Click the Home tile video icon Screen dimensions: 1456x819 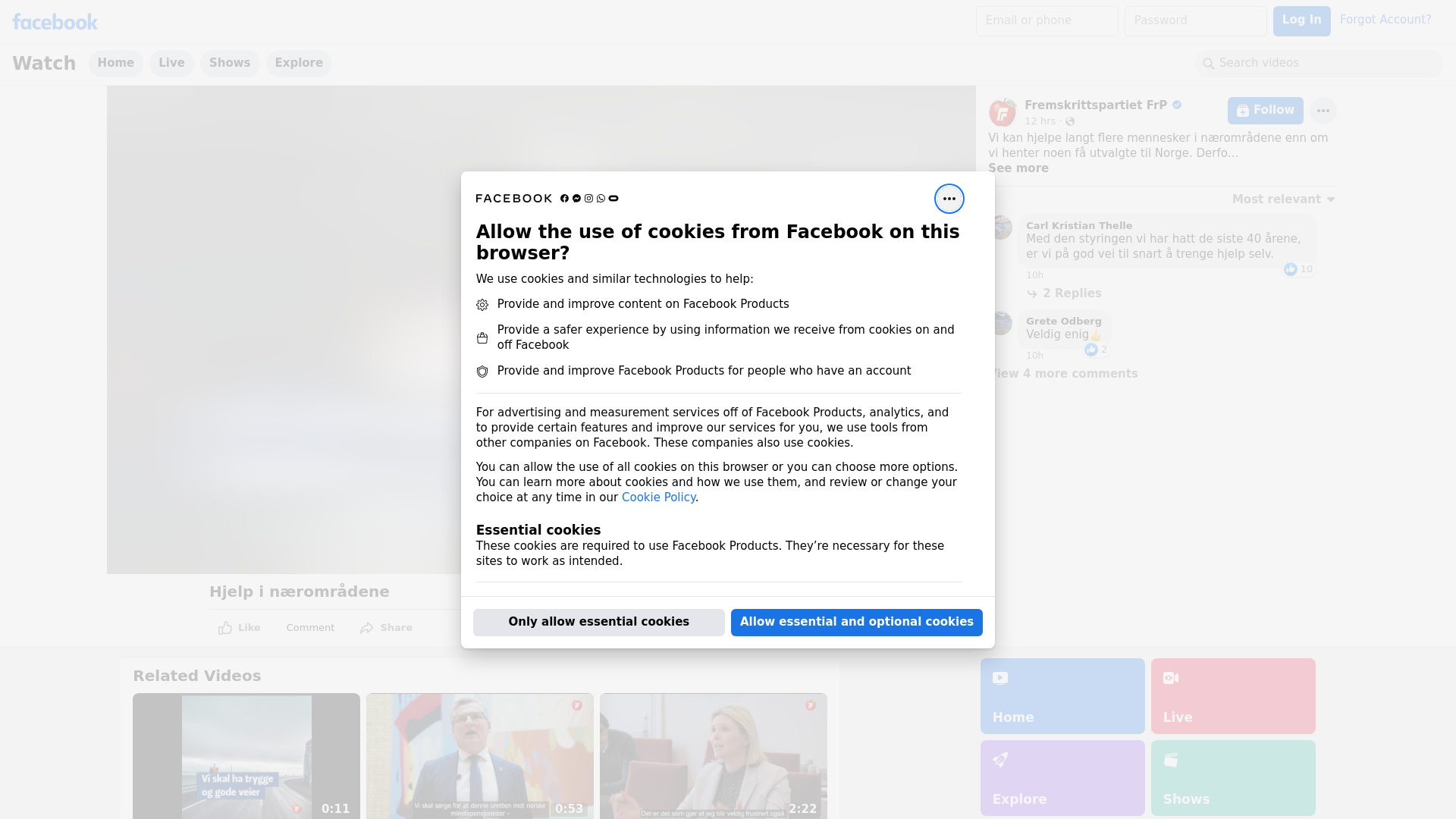1000,678
